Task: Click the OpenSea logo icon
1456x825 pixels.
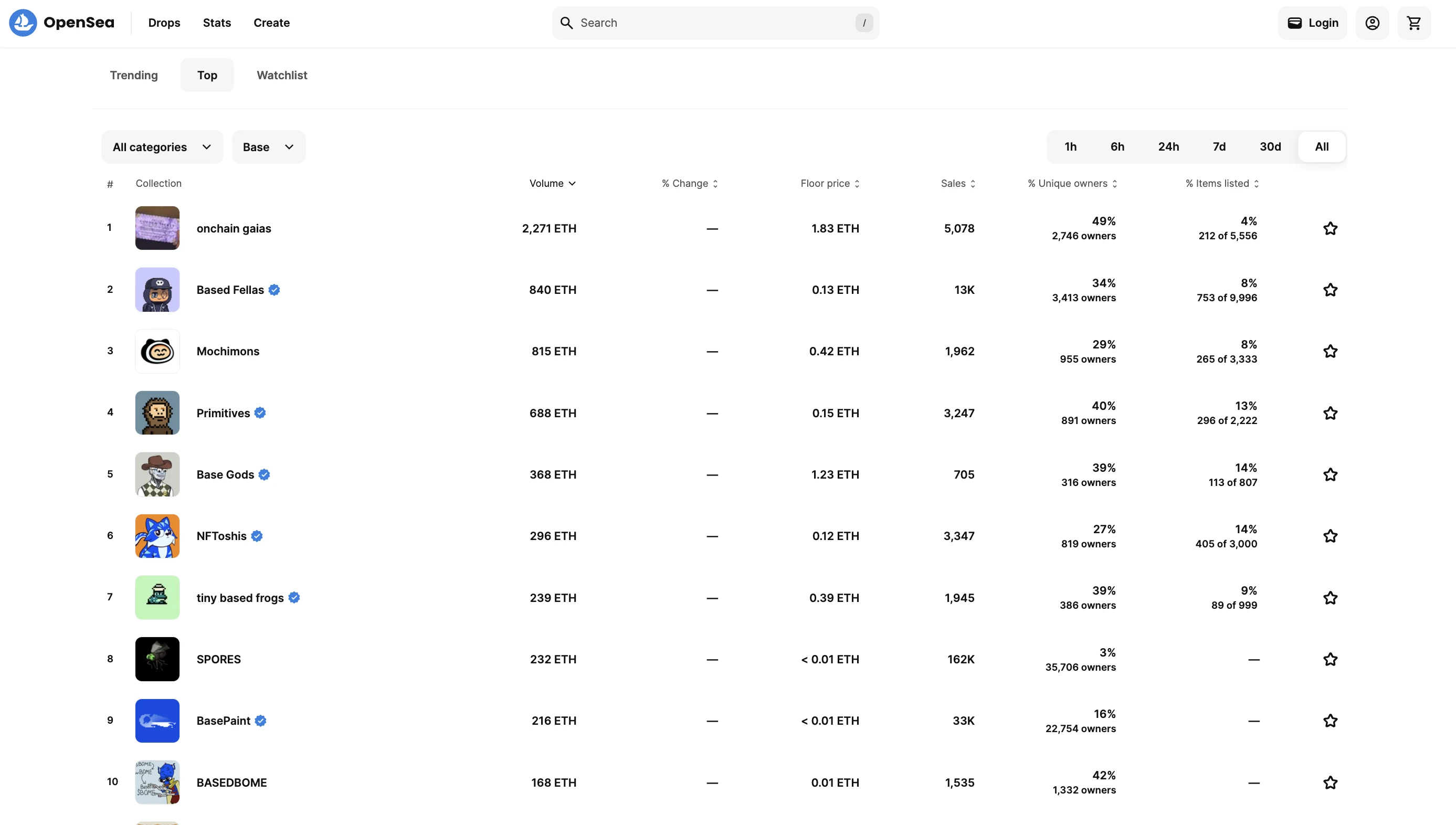Action: point(23,23)
